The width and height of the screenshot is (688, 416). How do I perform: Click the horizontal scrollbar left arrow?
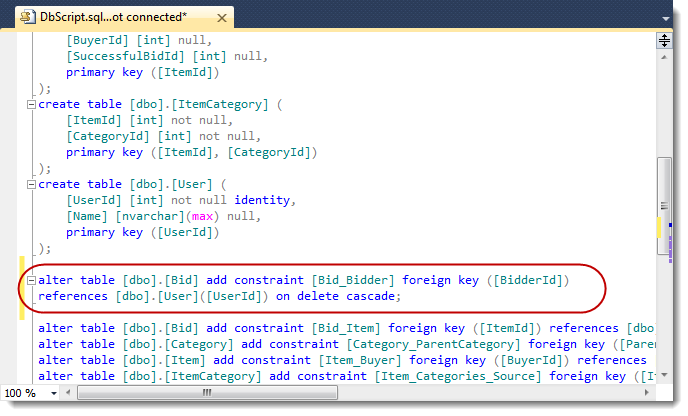[x=68, y=392]
